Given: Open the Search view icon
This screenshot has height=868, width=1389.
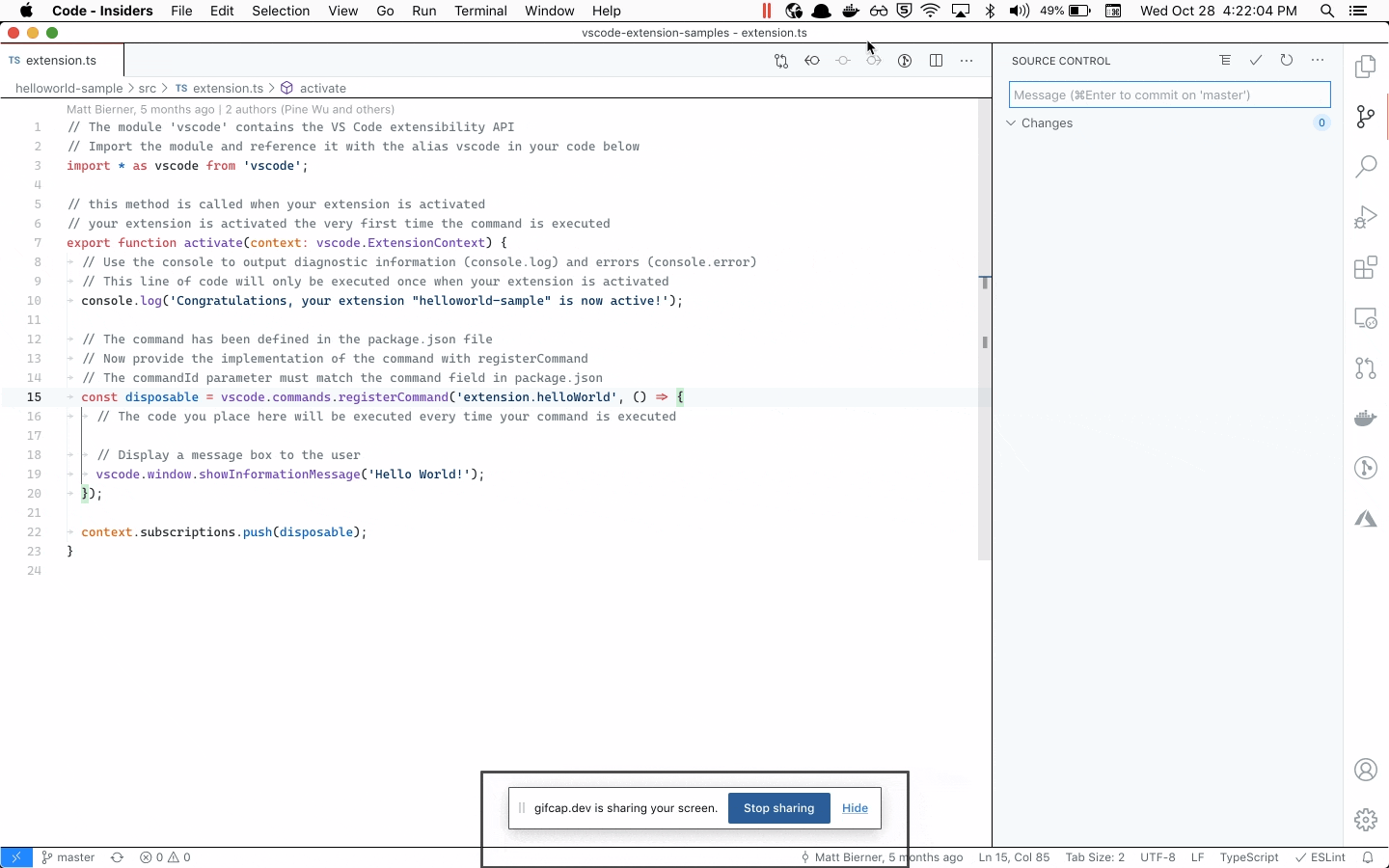Looking at the screenshot, I should 1366,167.
